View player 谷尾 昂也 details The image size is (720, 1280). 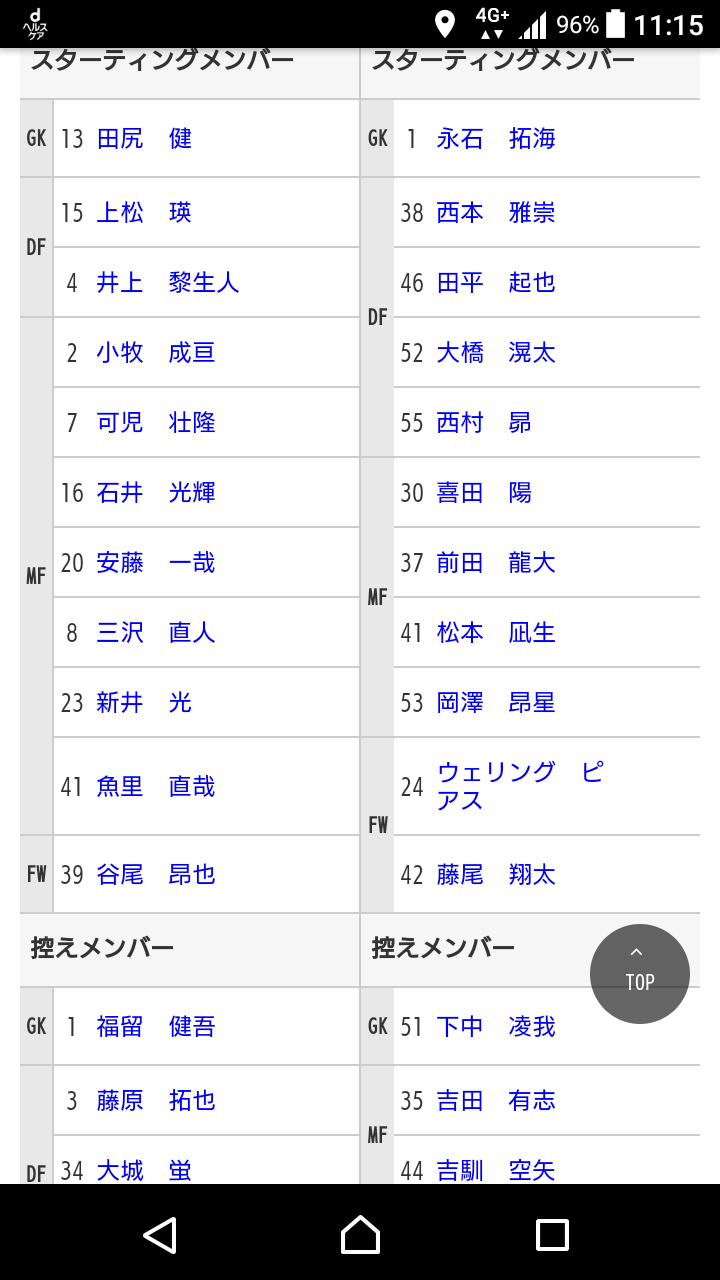click(155, 875)
